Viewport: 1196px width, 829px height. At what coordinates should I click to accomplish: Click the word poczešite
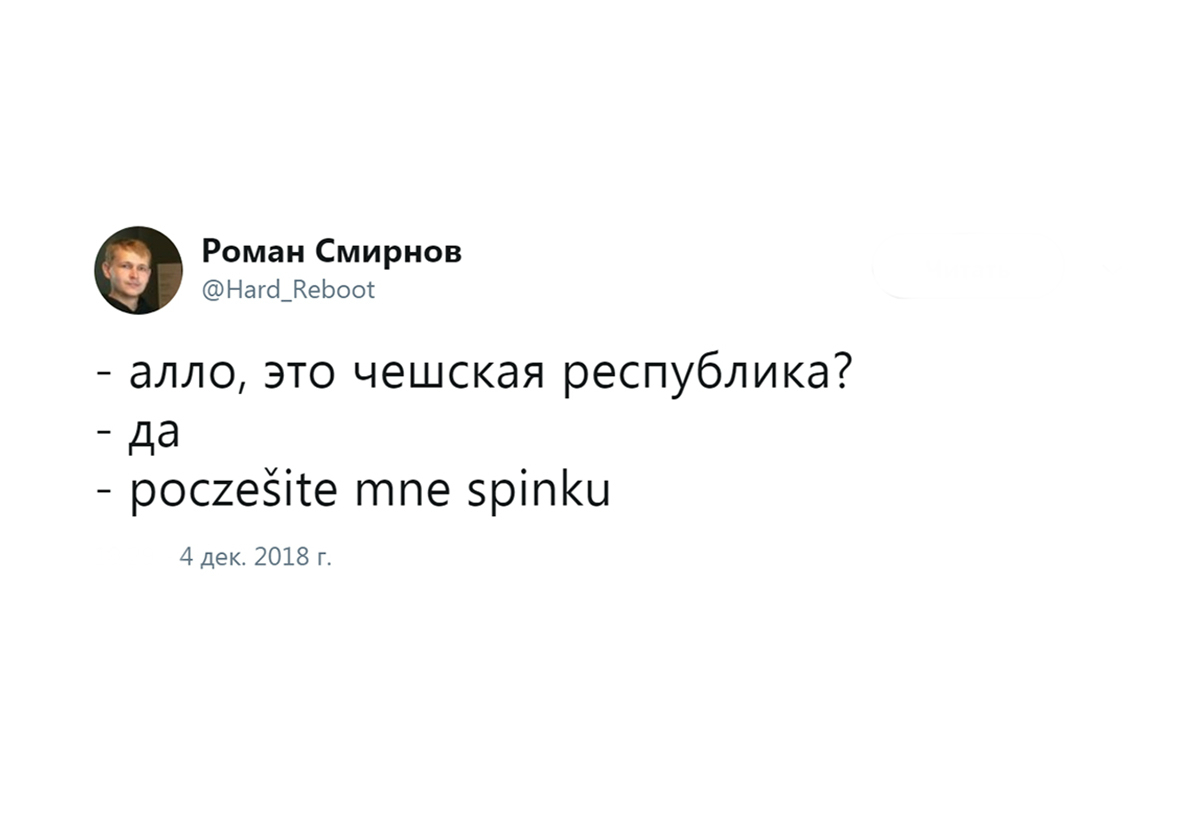pyautogui.click(x=233, y=490)
